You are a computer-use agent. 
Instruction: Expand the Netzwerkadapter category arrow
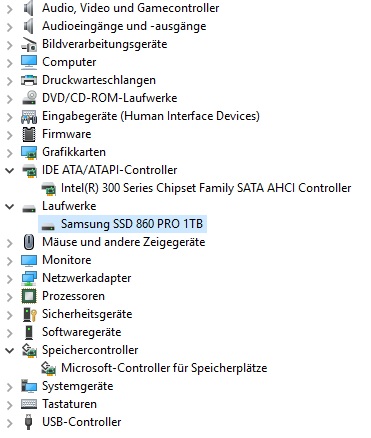pos(10,278)
